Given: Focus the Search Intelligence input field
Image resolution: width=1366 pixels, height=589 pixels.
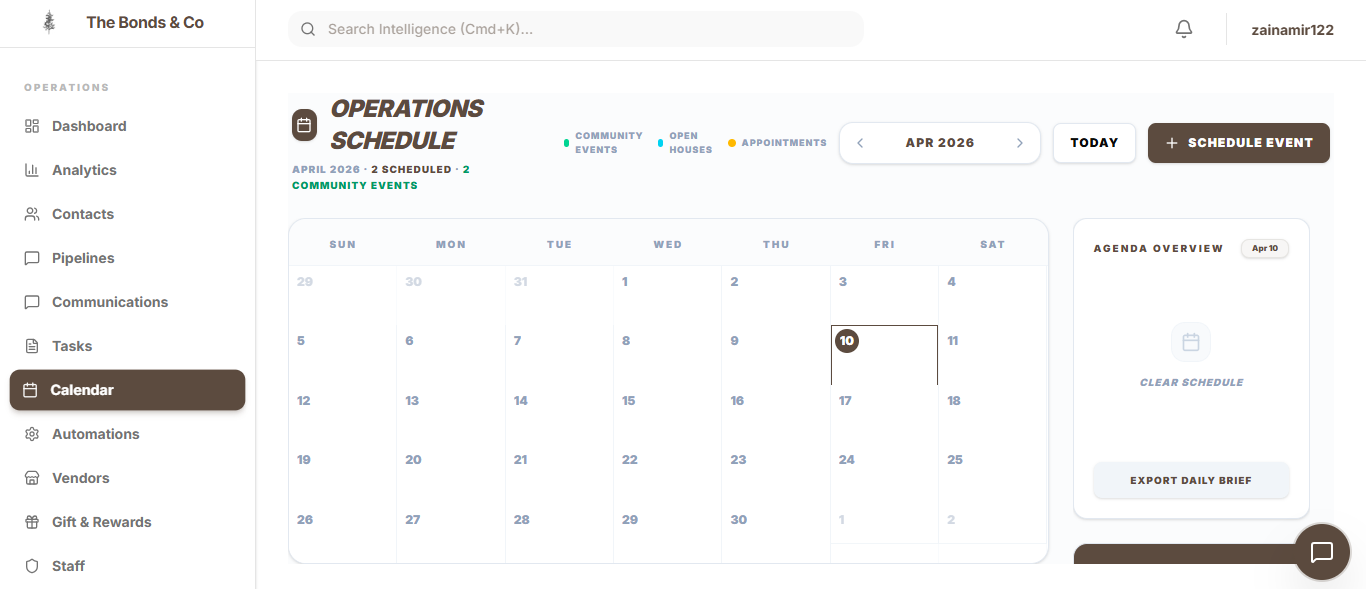Looking at the screenshot, I should pos(590,30).
